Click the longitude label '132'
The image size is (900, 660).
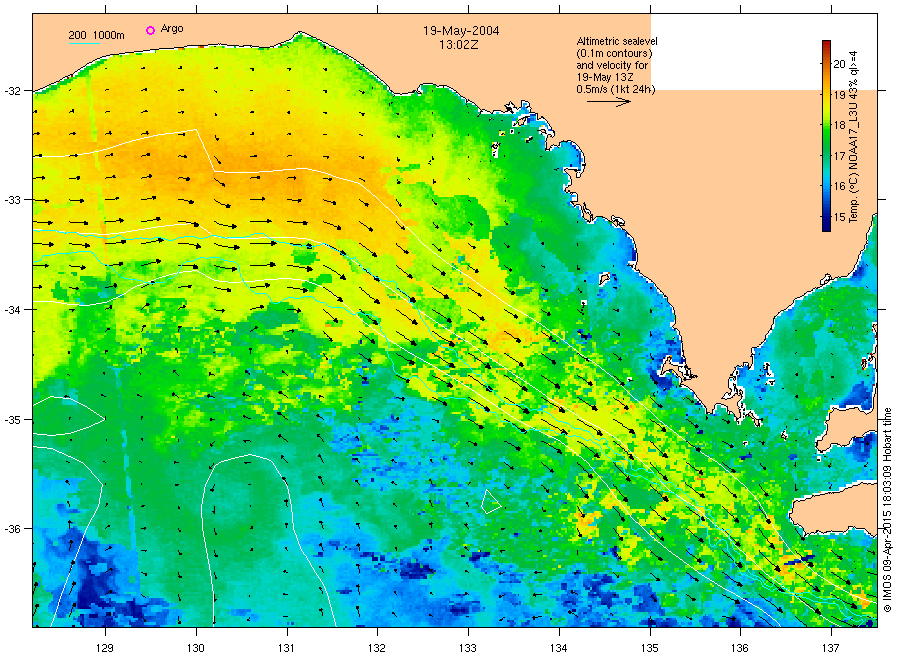click(x=377, y=649)
